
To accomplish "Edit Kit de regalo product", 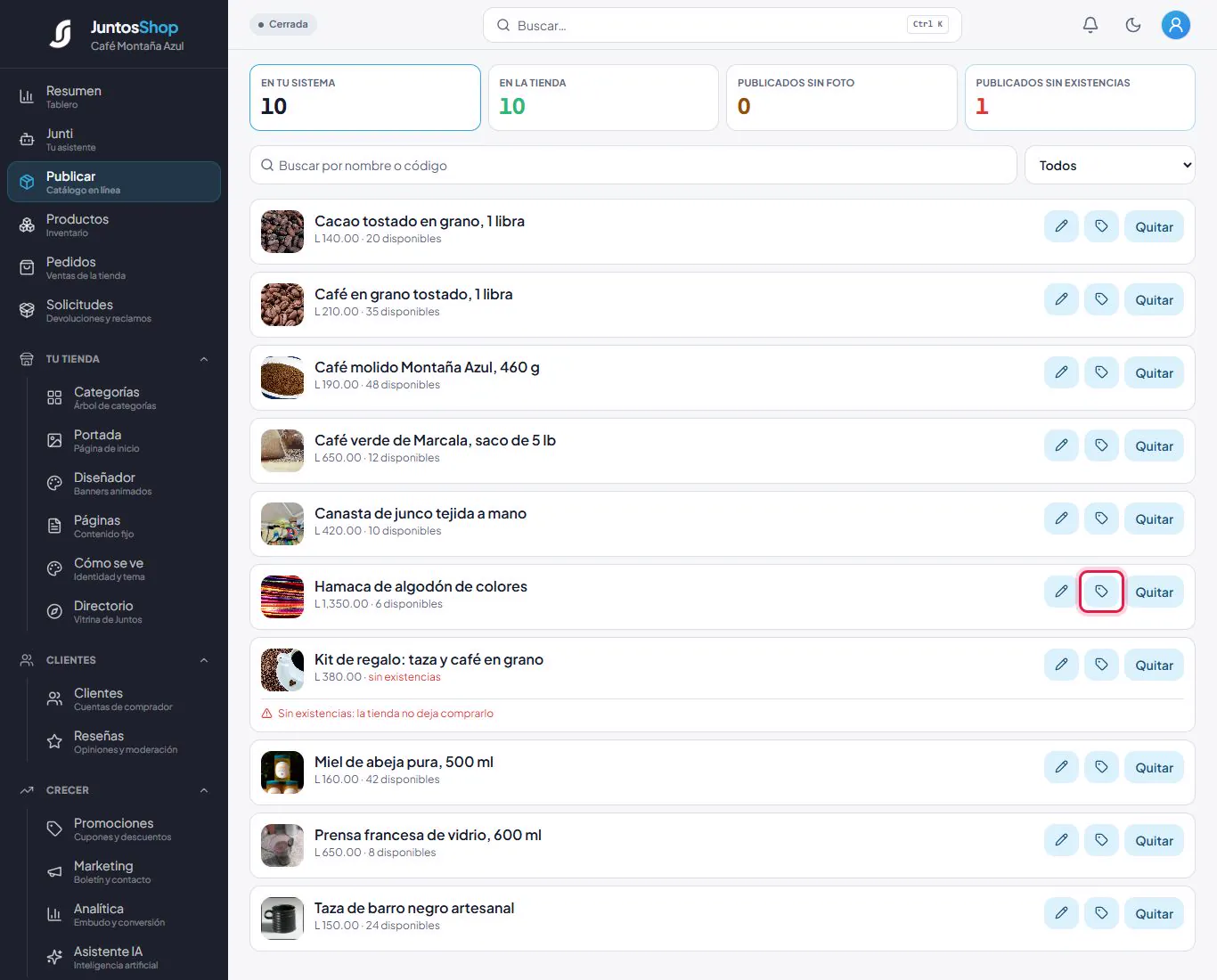I will click(x=1061, y=665).
